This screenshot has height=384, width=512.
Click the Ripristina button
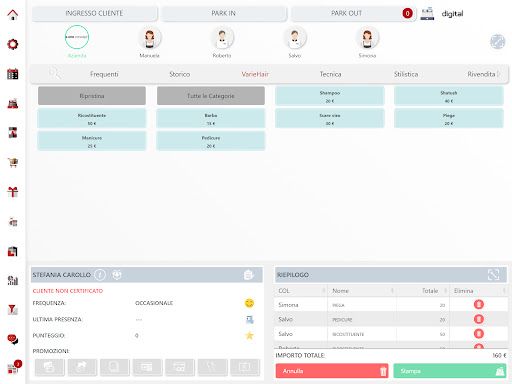coord(92,96)
